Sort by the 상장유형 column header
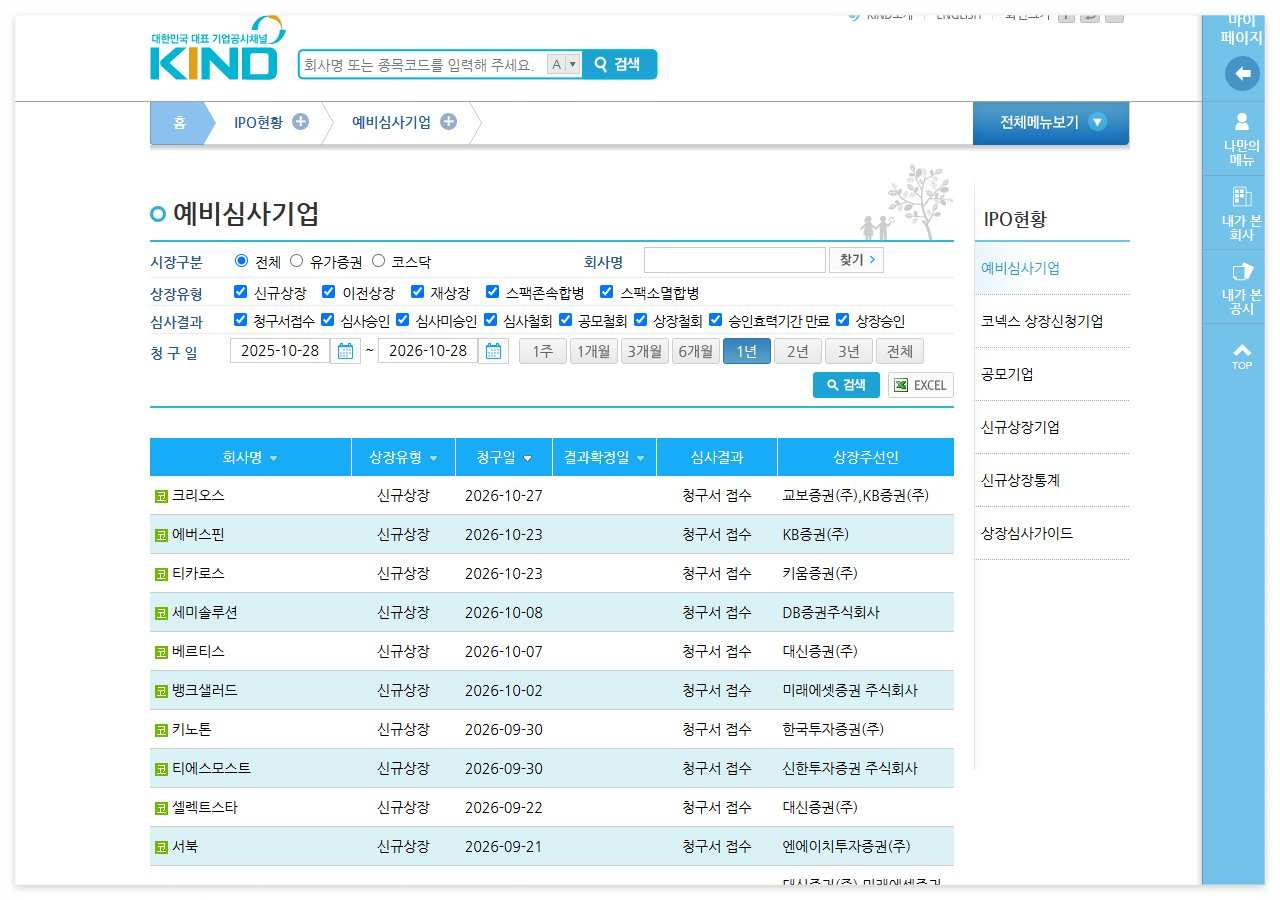The height and width of the screenshot is (900, 1280). click(404, 457)
